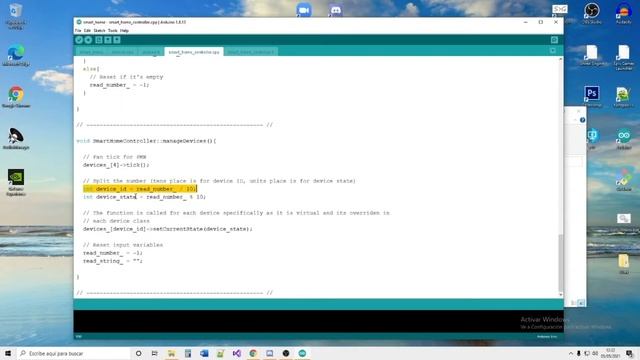This screenshot has width=640, height=360.
Task: Switch to the second editor tab
Action: tap(122, 52)
